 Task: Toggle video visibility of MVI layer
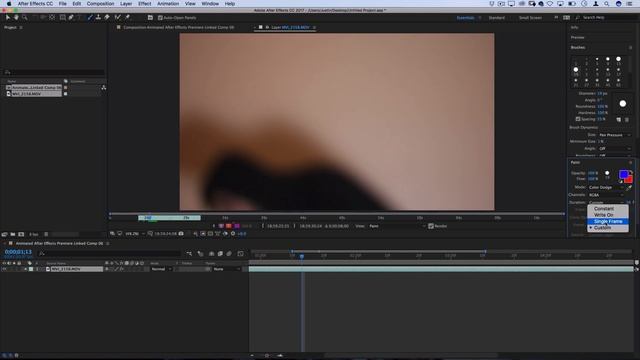pos(4,269)
